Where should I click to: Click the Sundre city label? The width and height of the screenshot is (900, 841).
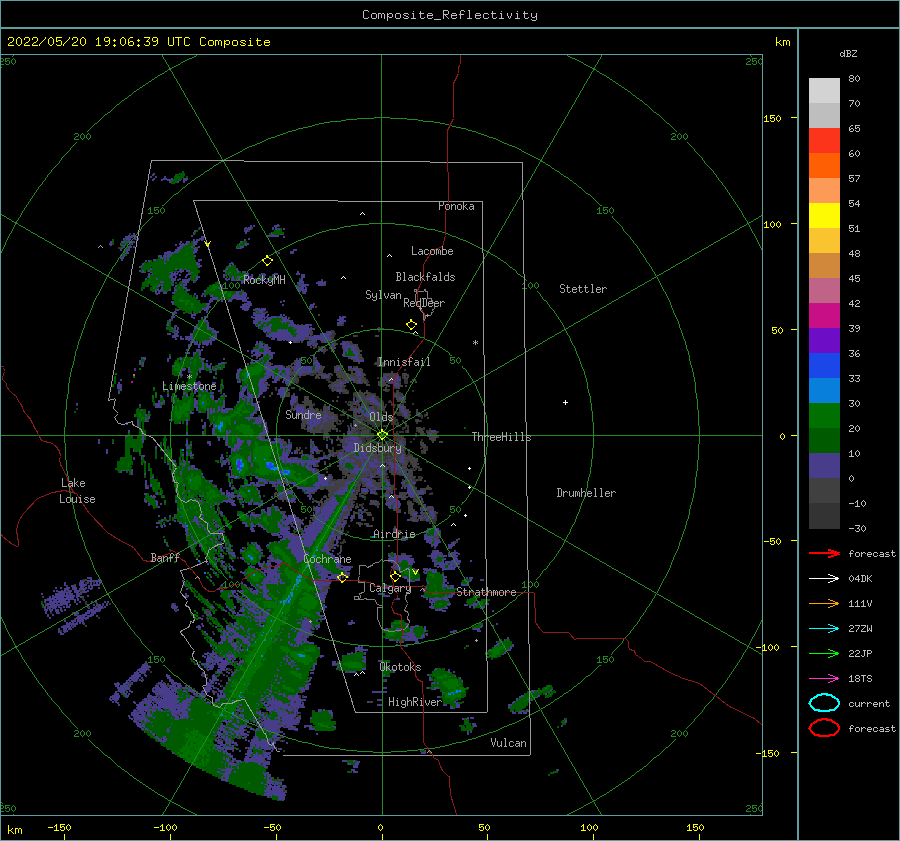coord(304,414)
